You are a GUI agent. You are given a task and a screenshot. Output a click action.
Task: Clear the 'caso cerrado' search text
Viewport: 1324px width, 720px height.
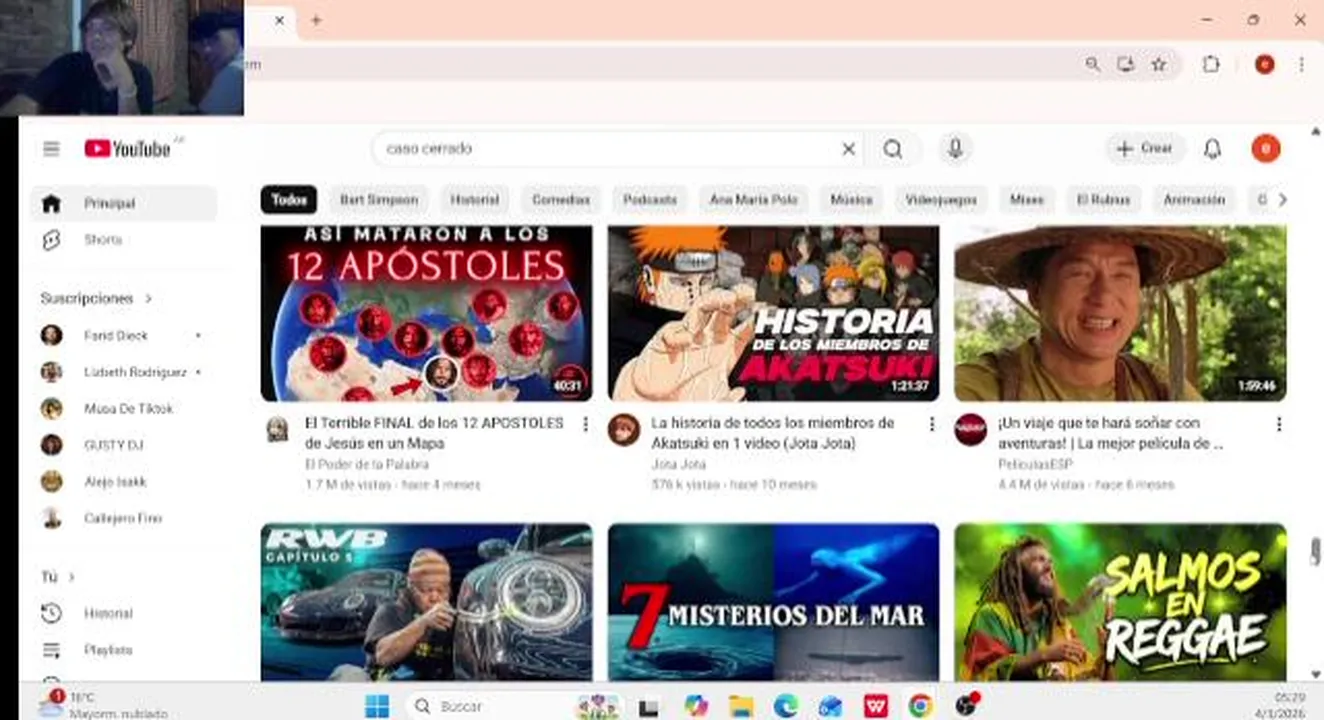click(x=848, y=149)
